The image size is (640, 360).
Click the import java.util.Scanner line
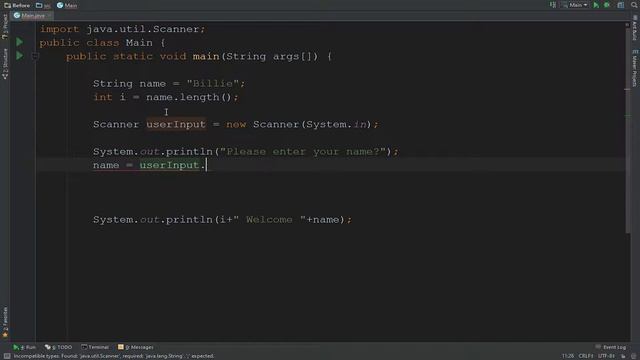(122, 29)
